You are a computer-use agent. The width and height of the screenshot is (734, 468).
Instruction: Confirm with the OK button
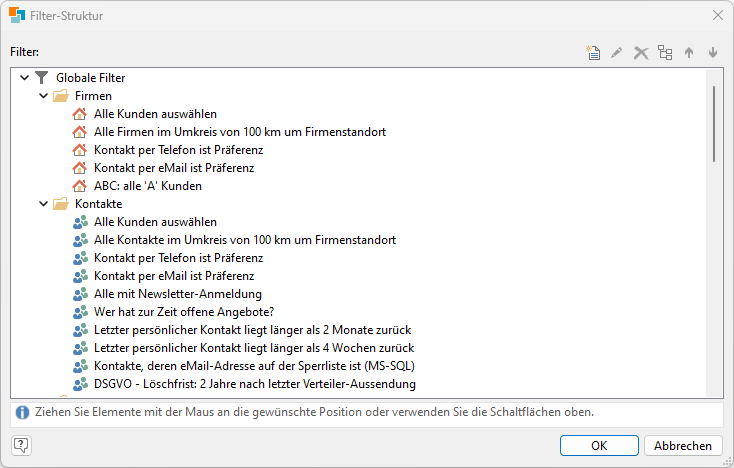pos(599,446)
